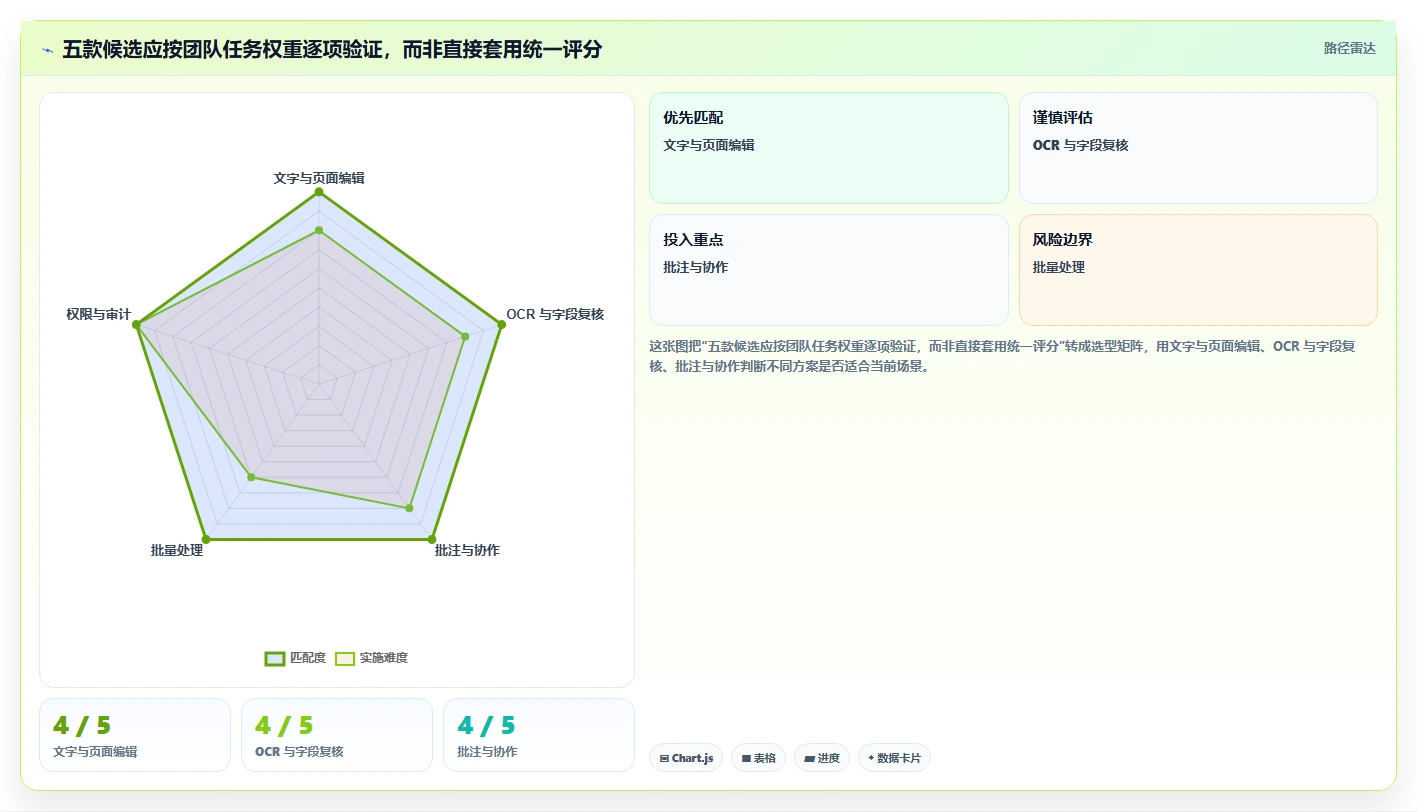This screenshot has height=812, width=1417.
Task: Click the 进度 tag chip
Action: 821,758
